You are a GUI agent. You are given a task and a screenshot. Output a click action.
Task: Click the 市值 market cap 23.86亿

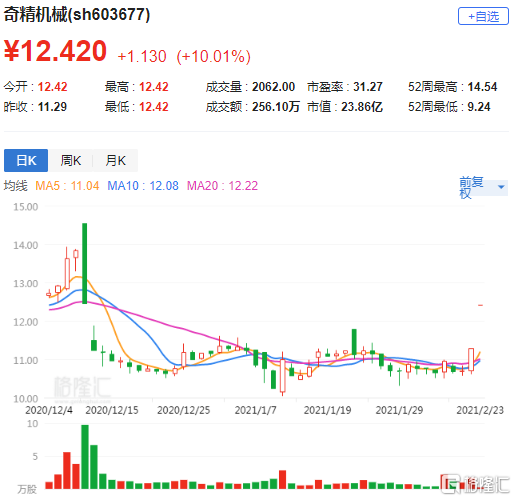click(x=362, y=107)
